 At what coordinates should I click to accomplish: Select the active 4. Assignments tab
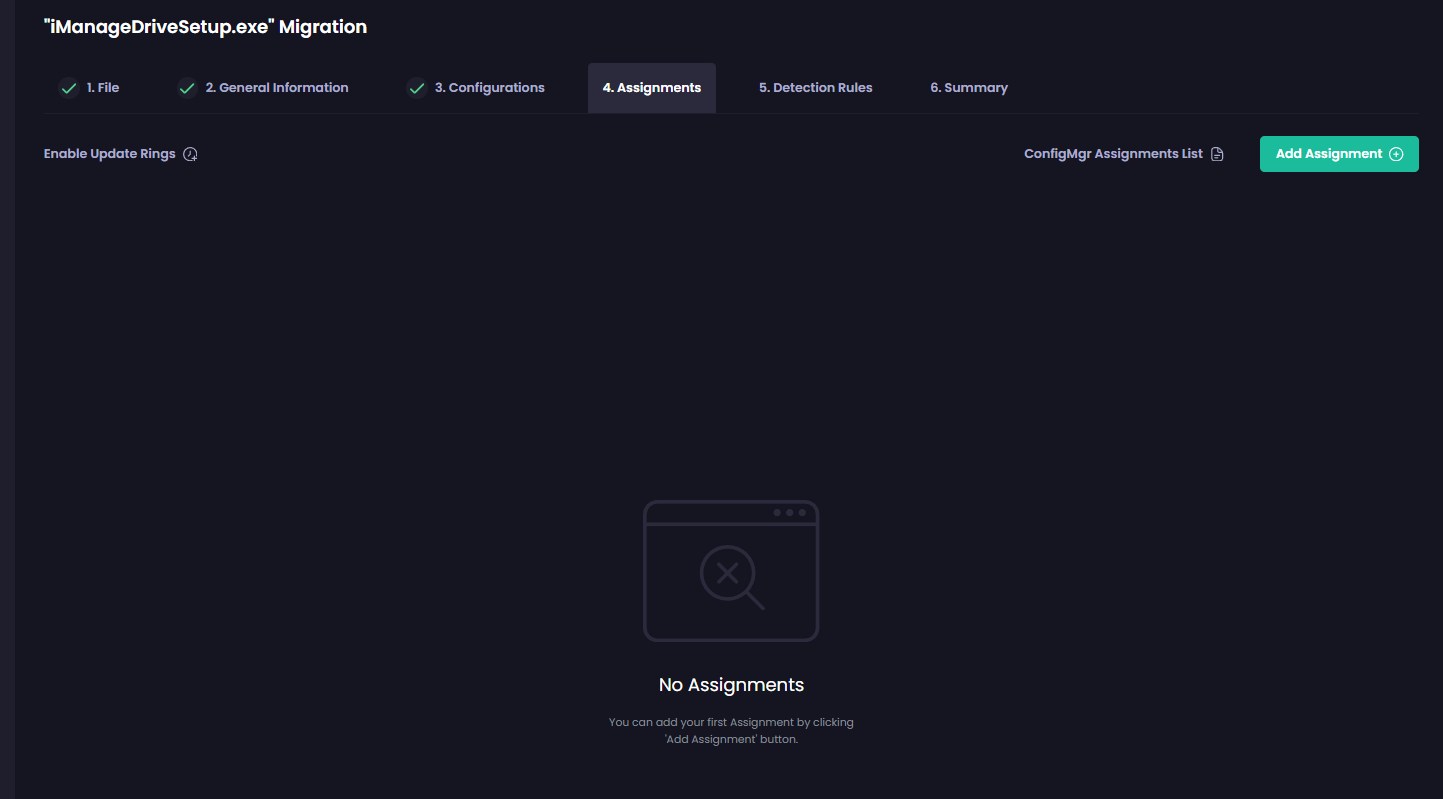point(651,88)
